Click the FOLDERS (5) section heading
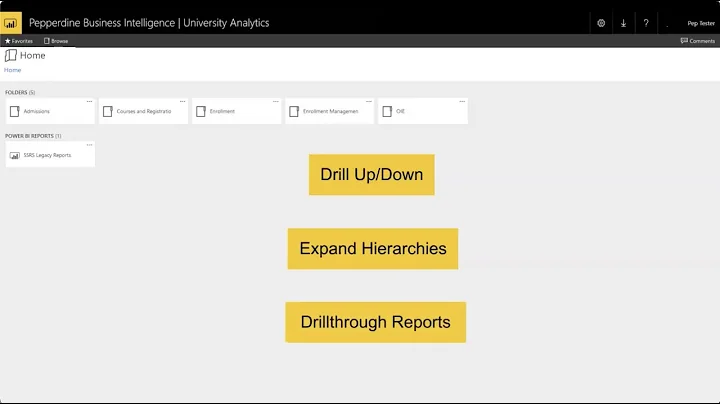This screenshot has height=404, width=720. (20, 92)
